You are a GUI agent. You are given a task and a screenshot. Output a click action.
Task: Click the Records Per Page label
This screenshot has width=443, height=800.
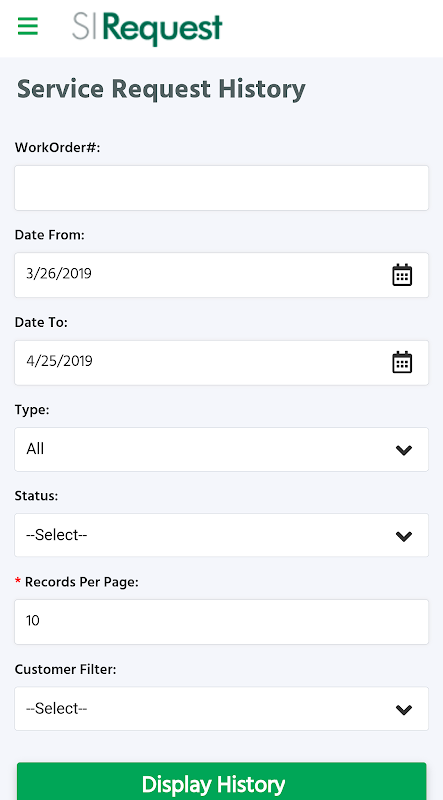[x=82, y=582]
